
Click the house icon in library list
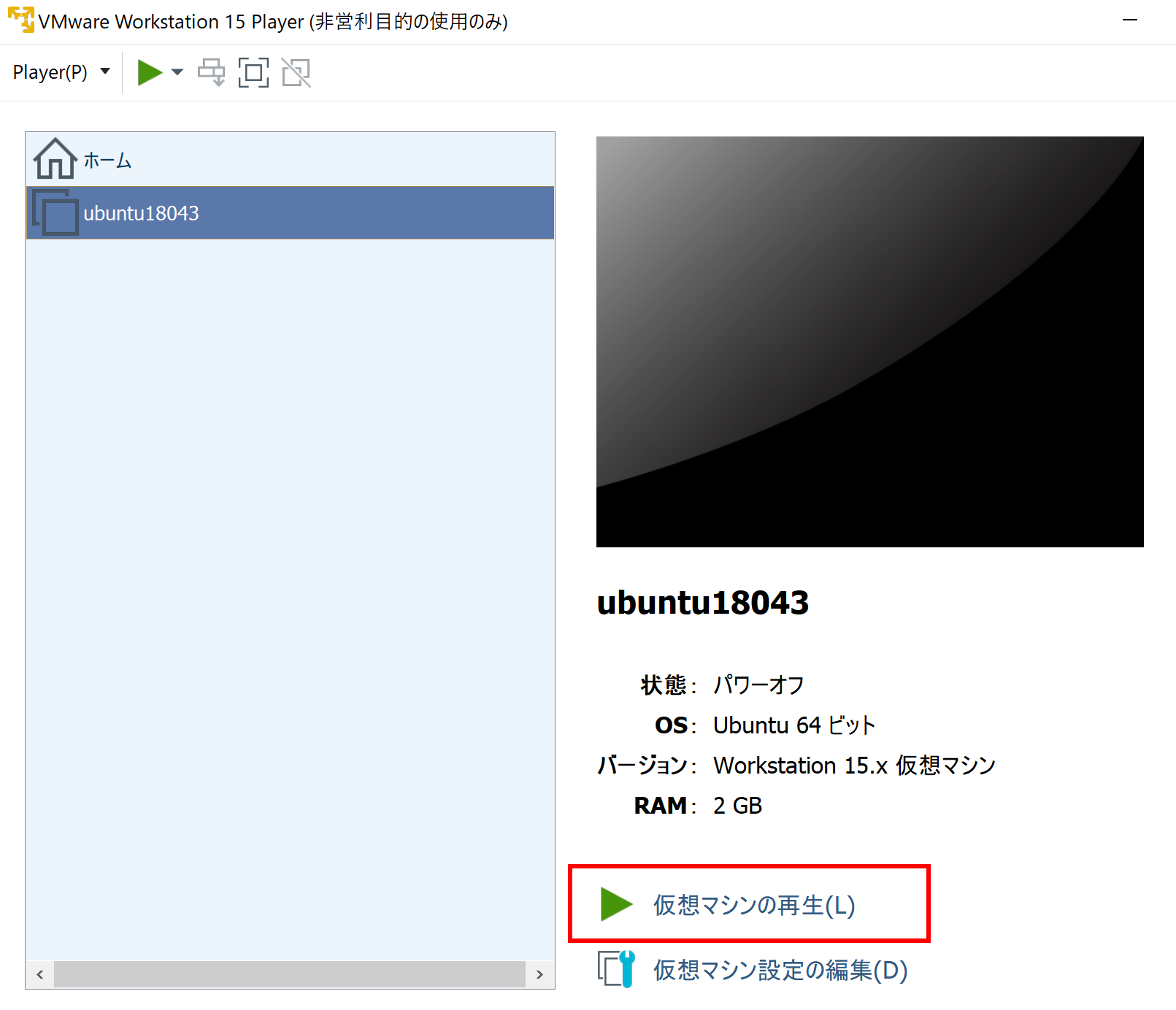pos(55,158)
